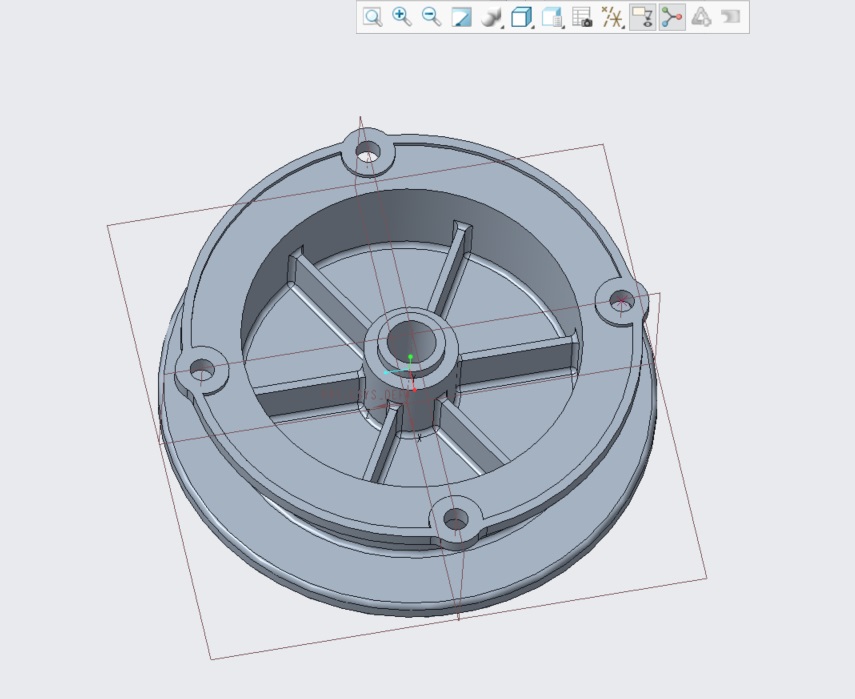Open the Display Style sphere dropdown
The height and width of the screenshot is (699, 855).
(491, 17)
